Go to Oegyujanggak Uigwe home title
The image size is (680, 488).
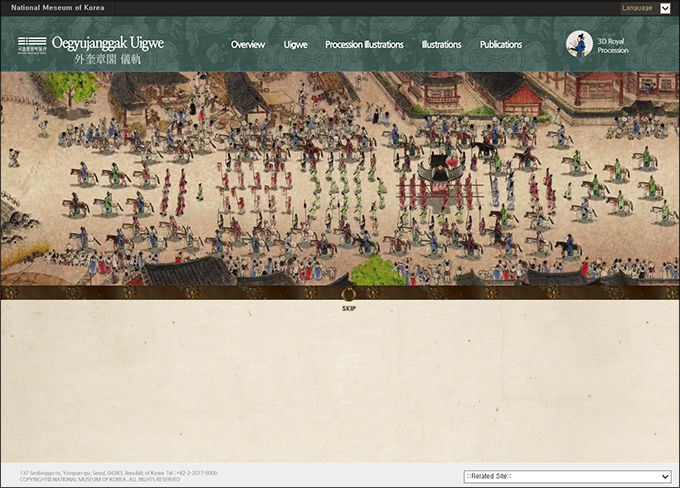tap(108, 43)
